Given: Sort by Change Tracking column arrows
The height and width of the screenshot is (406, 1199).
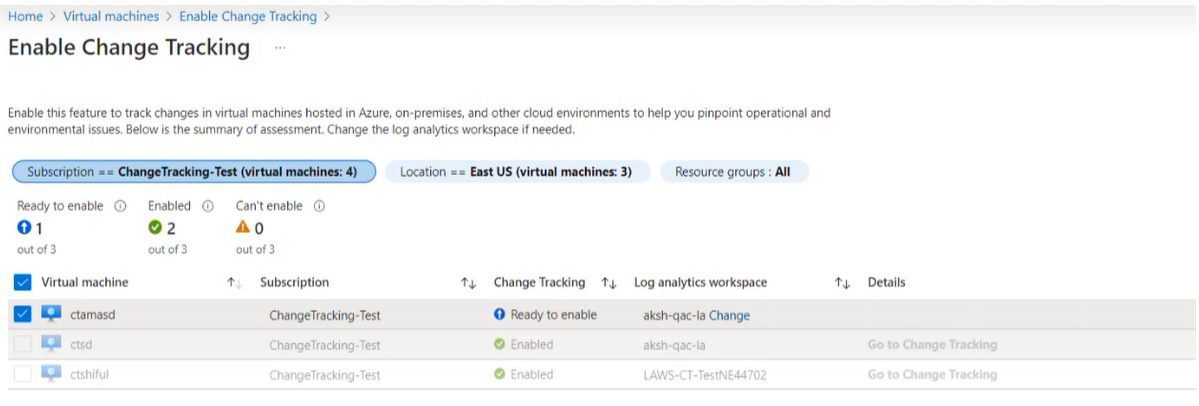Looking at the screenshot, I should [609, 283].
